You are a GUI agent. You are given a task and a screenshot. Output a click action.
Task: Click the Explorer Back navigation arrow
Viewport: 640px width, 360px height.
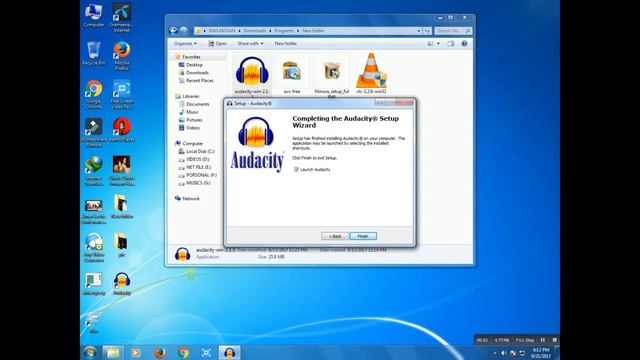click(173, 30)
